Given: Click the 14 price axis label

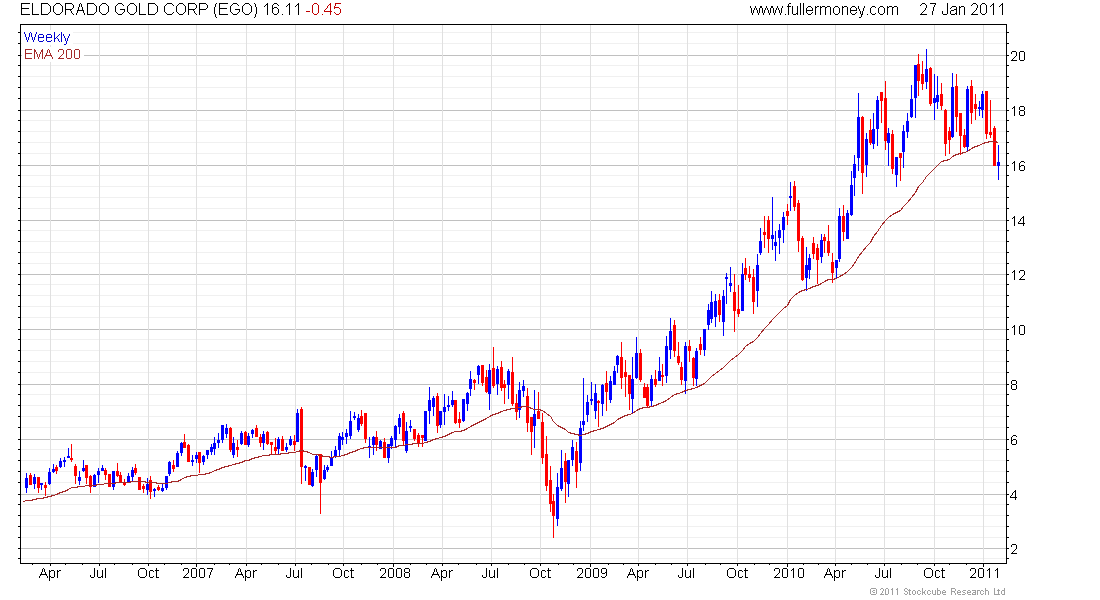Looking at the screenshot, I should coord(1017,221).
